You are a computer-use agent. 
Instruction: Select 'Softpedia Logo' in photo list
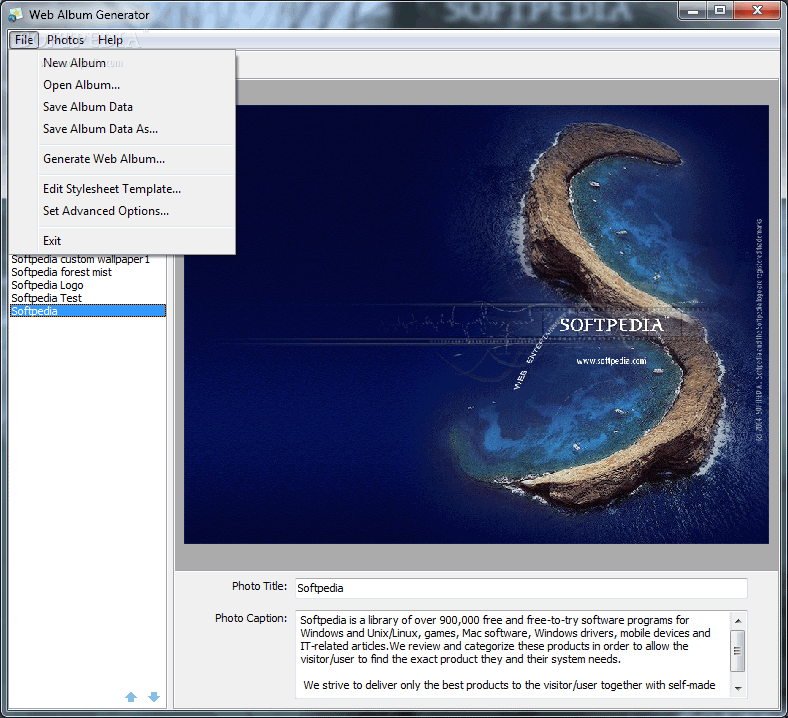coord(88,285)
